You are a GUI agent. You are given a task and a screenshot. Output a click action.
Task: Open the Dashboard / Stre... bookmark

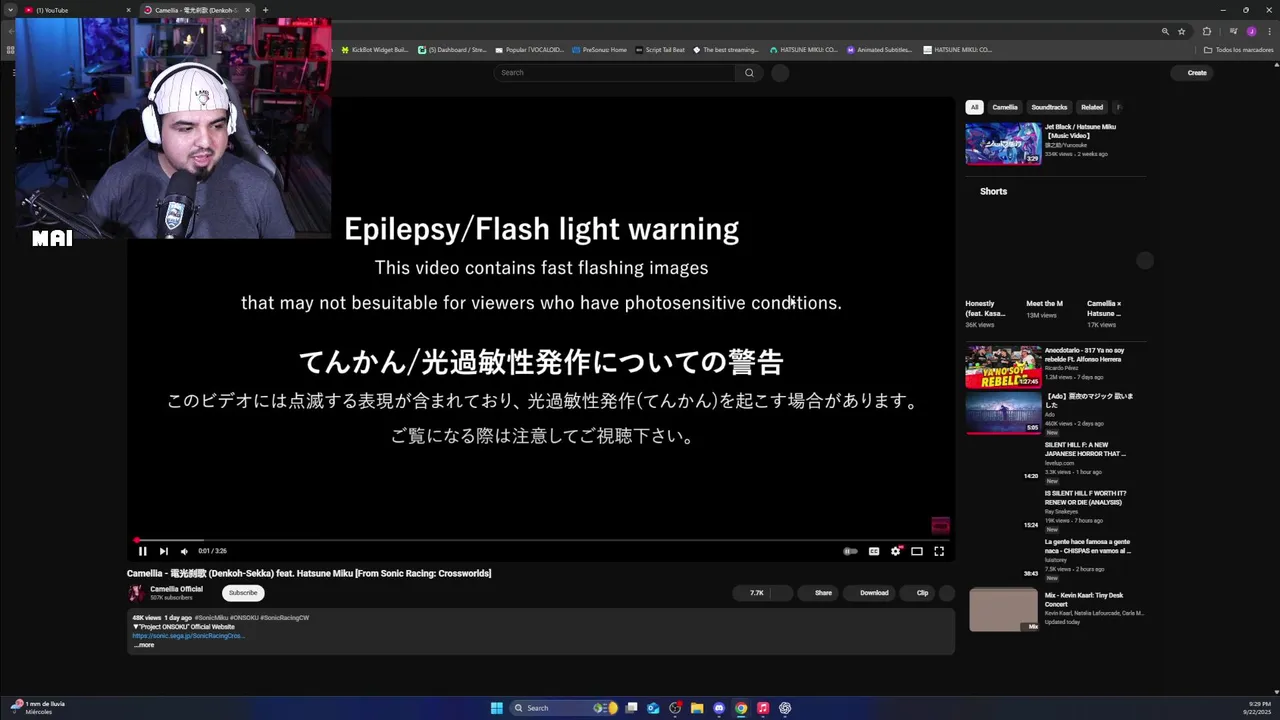click(x=452, y=49)
